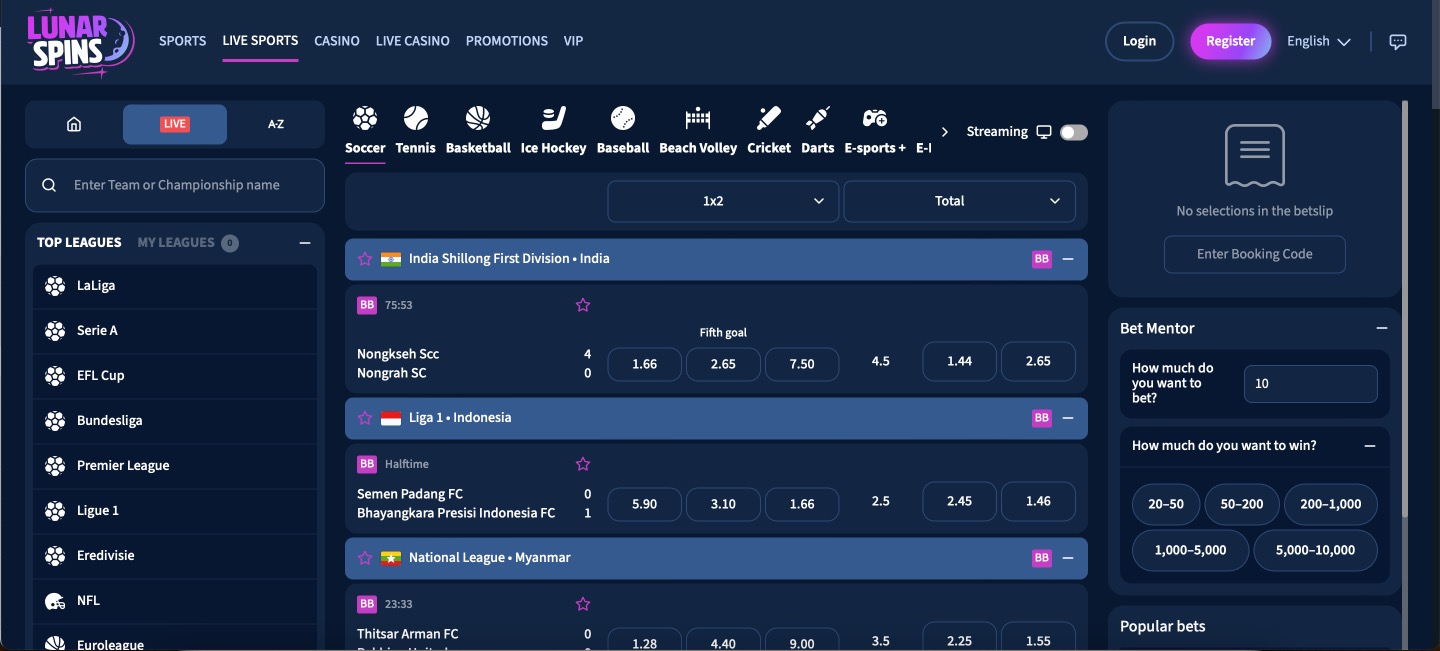Star the Semen Padang FC match
The height and width of the screenshot is (651, 1440).
pyautogui.click(x=583, y=464)
